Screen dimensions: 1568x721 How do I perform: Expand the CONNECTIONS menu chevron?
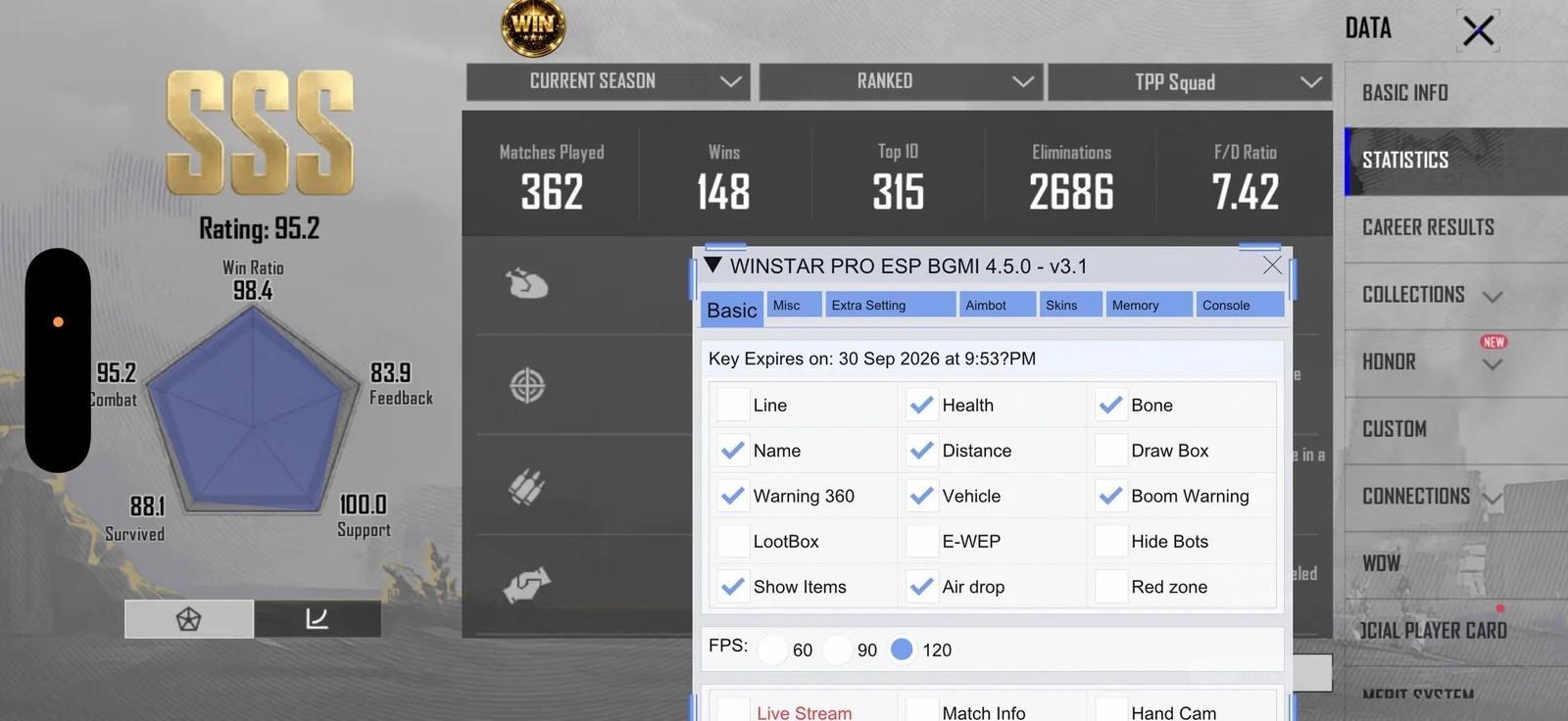pos(1493,500)
